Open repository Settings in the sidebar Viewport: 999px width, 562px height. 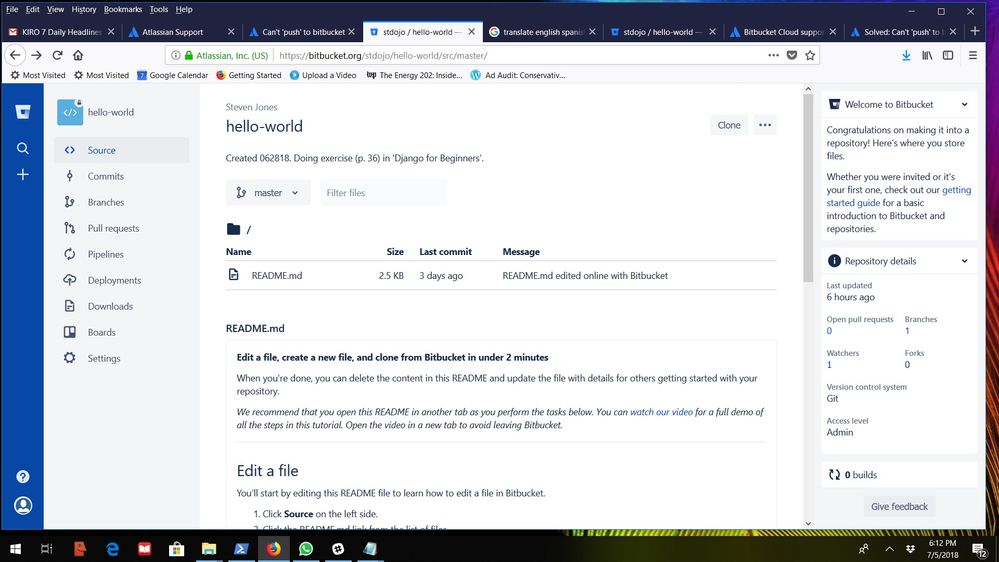tap(121, 358)
